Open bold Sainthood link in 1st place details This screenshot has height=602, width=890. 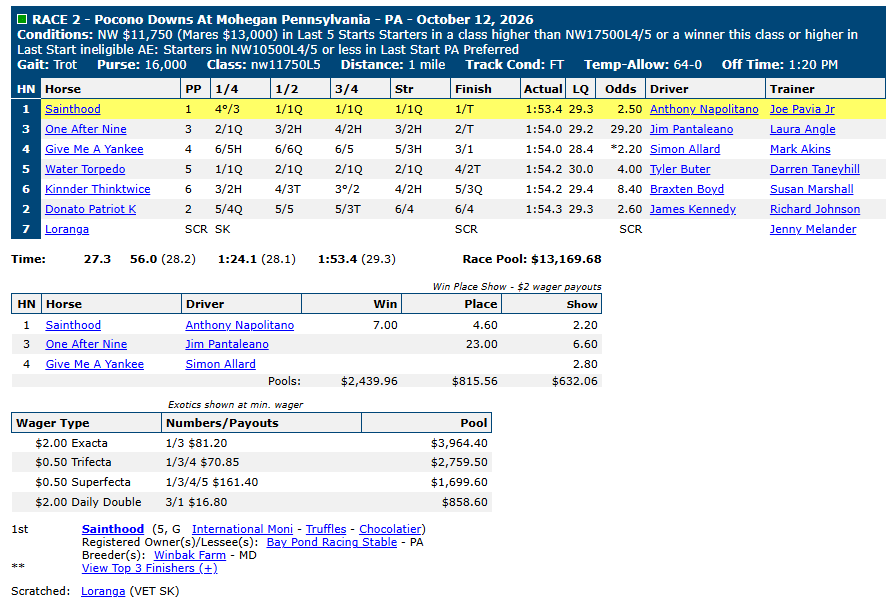click(113, 529)
